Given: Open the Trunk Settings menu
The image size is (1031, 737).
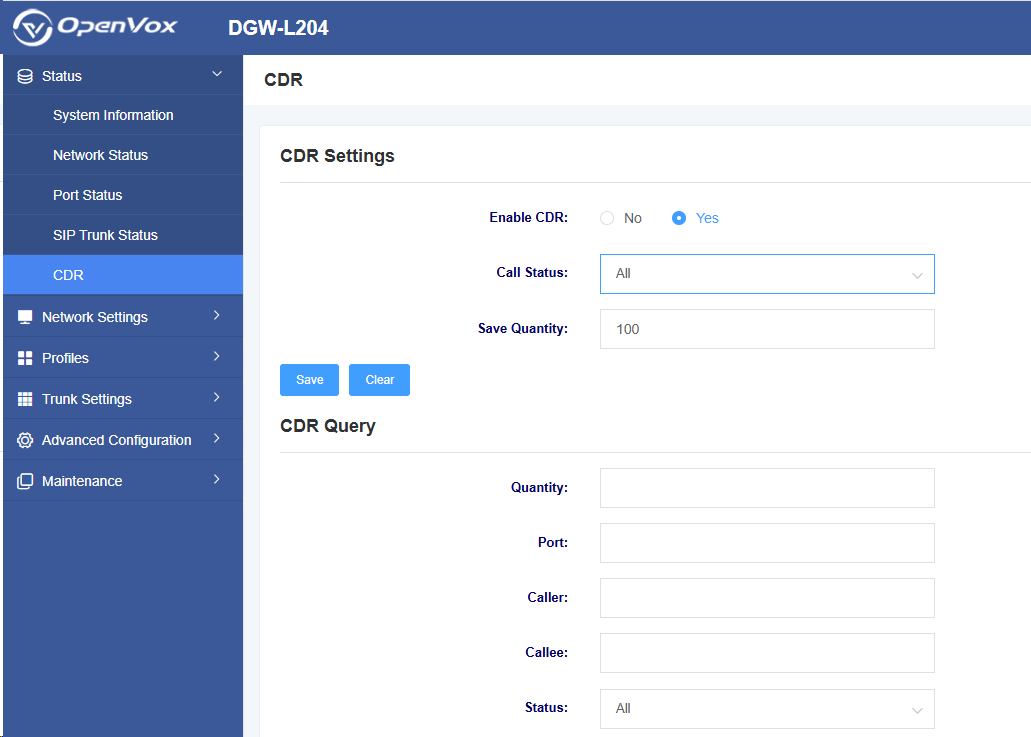Looking at the screenshot, I should [x=123, y=399].
